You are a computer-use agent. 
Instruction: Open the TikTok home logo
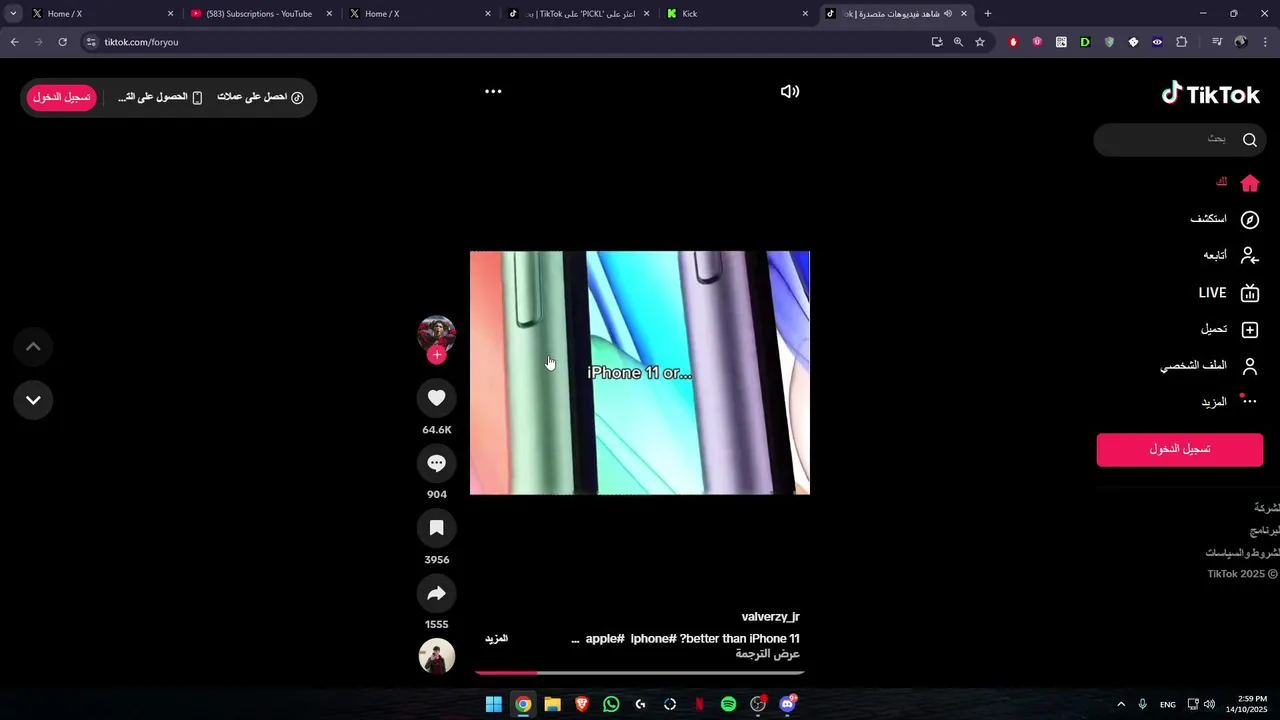click(x=1210, y=94)
